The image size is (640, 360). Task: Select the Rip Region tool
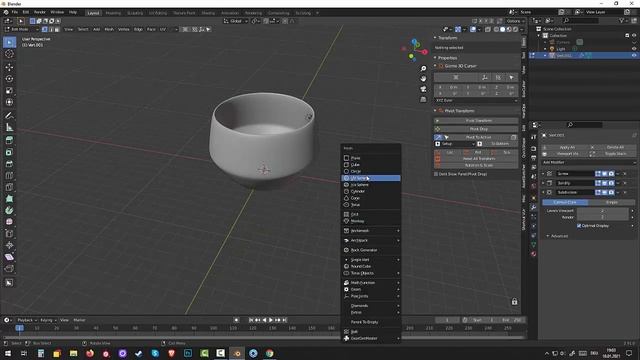pos(9,269)
